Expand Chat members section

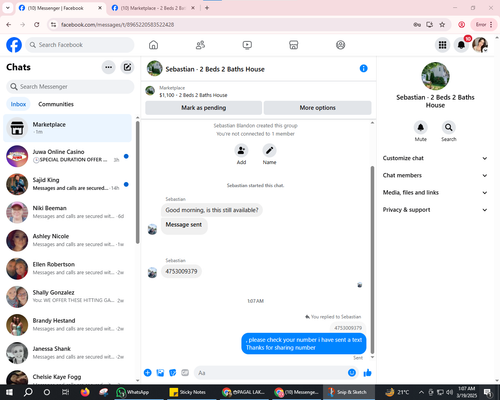435,175
